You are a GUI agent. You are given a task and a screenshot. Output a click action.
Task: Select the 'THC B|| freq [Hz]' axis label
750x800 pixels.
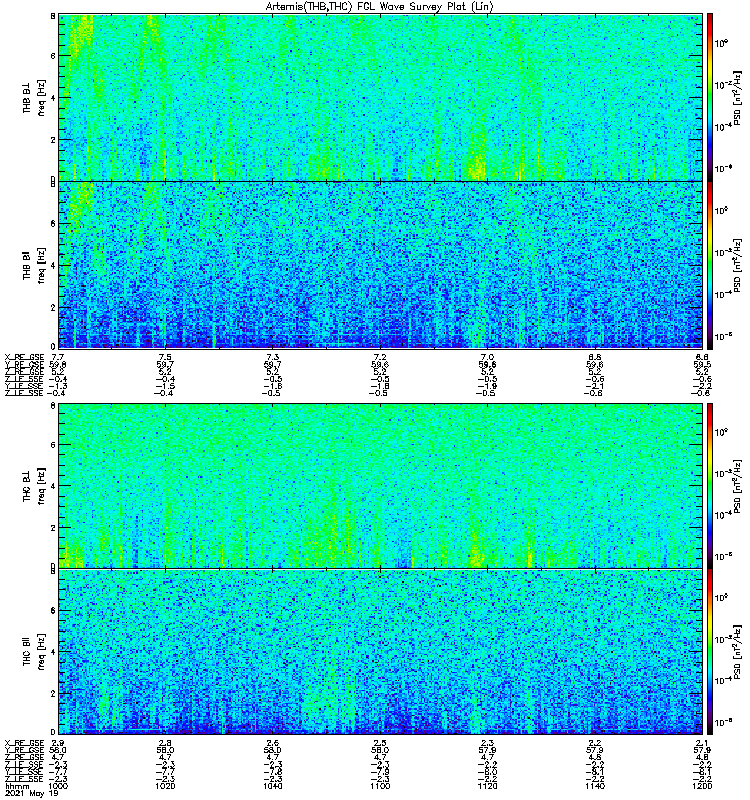34,652
